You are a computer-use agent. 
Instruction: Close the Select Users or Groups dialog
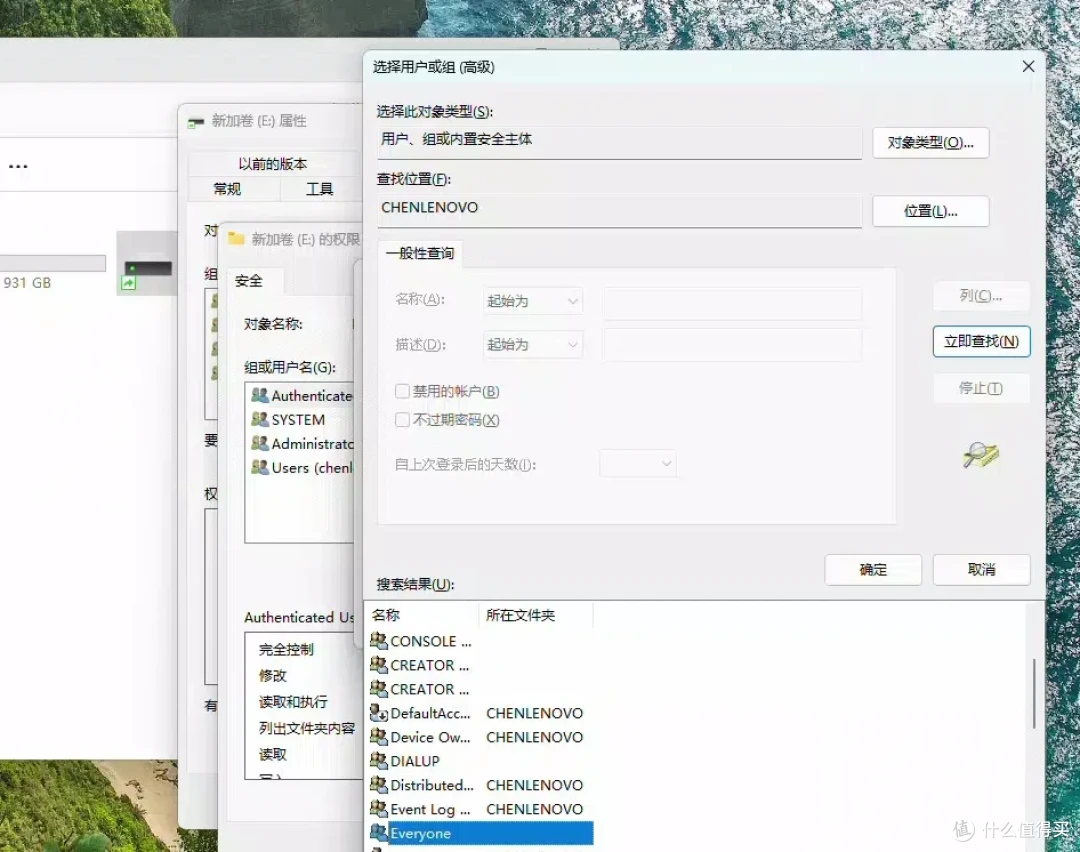coord(1028,67)
